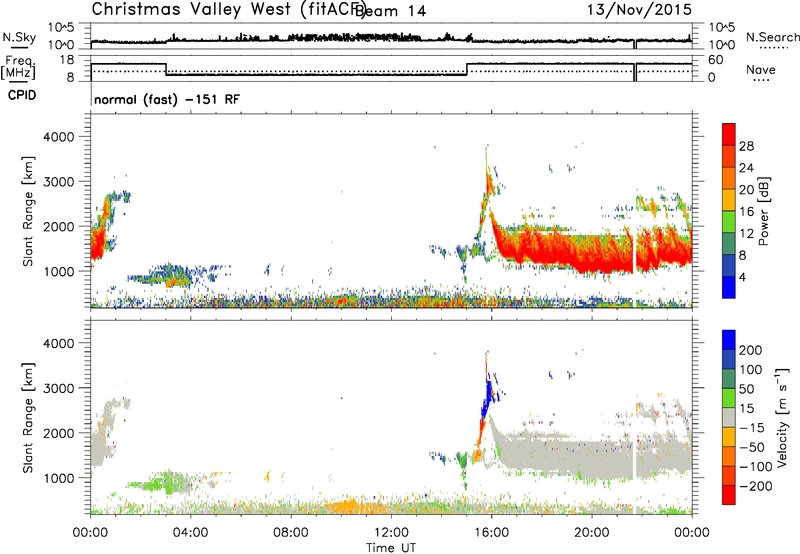800x554 pixels.
Task: Click the 16:00 time tick label
Action: click(x=491, y=533)
